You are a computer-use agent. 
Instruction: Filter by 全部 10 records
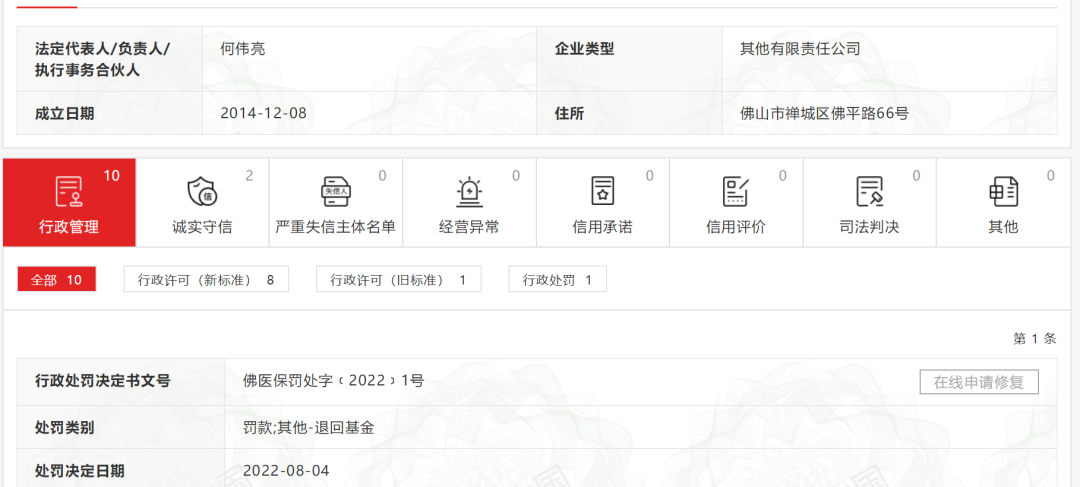click(x=56, y=280)
